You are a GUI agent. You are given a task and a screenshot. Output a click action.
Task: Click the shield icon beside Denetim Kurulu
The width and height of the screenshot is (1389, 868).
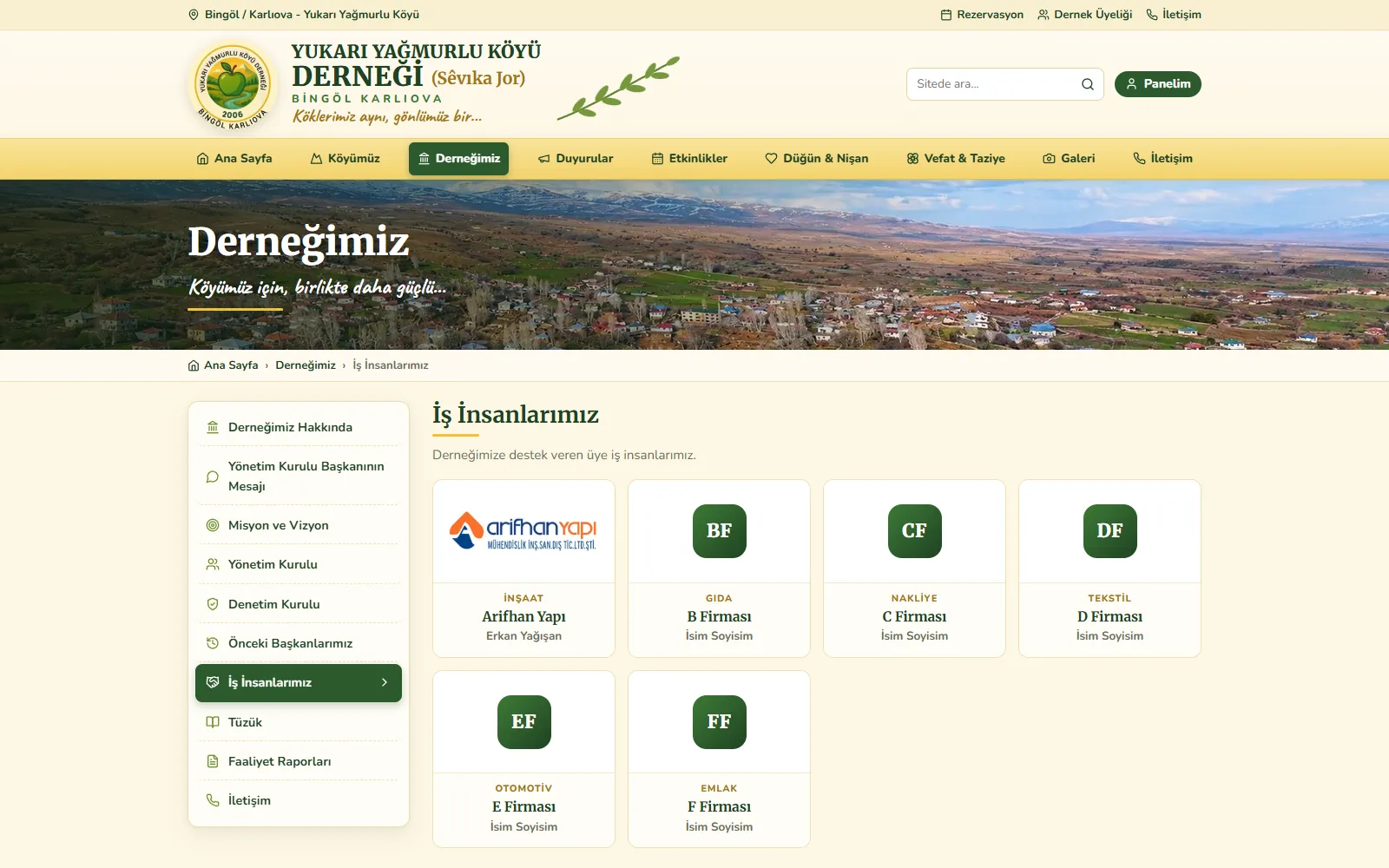213,604
